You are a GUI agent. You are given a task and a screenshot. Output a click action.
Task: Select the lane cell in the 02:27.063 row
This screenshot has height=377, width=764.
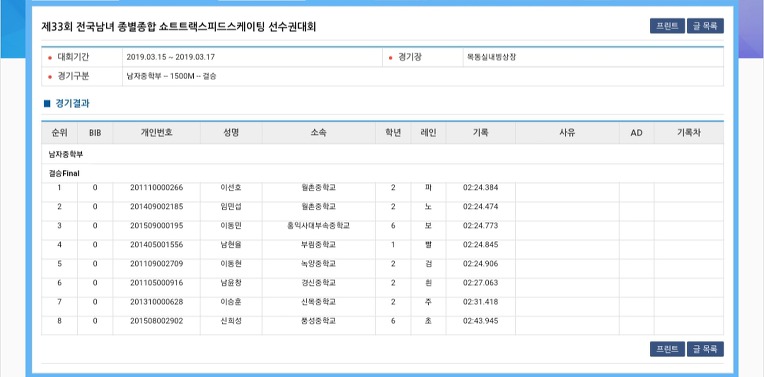[x=428, y=283]
